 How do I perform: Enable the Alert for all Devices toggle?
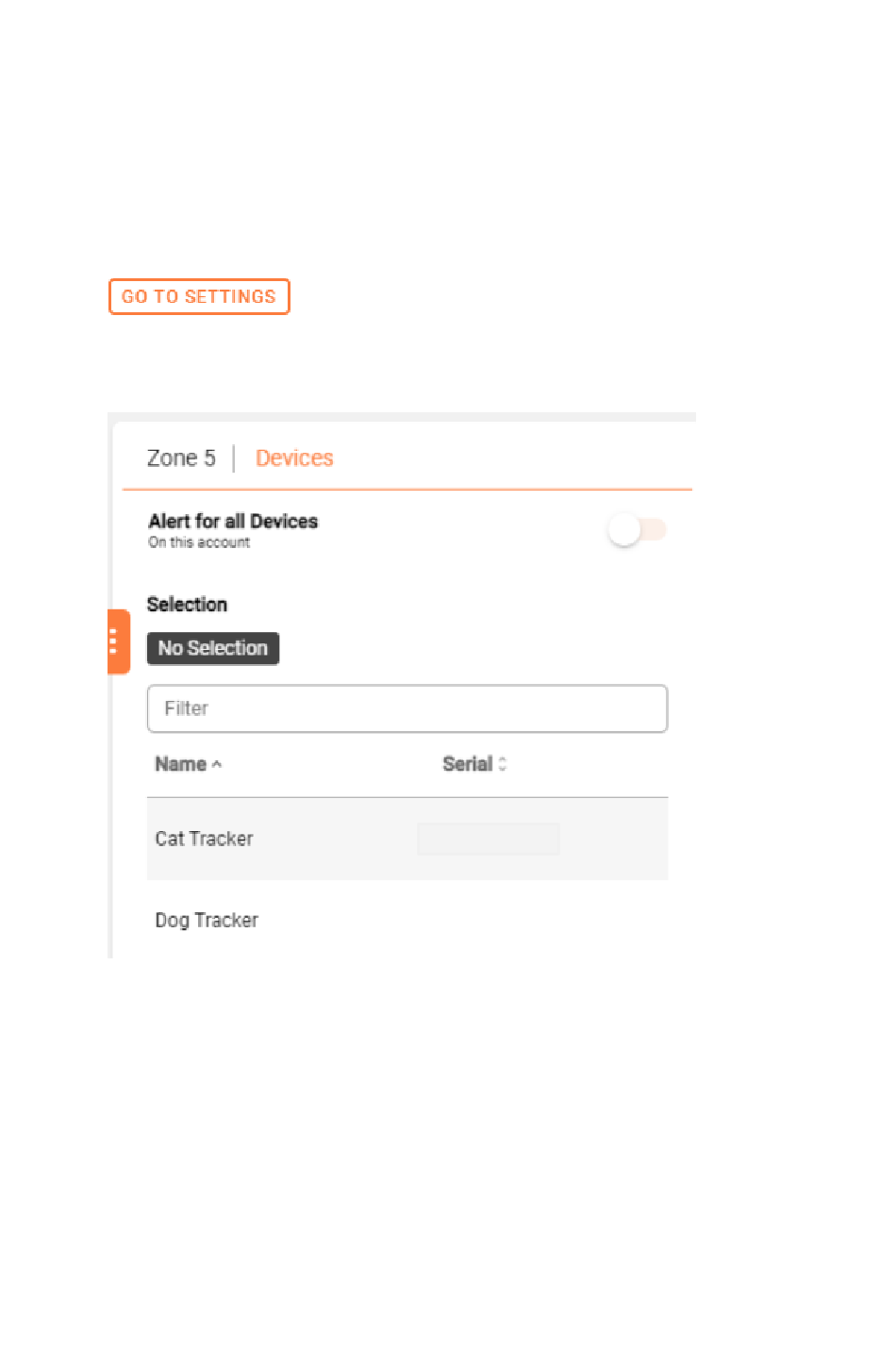(x=638, y=529)
